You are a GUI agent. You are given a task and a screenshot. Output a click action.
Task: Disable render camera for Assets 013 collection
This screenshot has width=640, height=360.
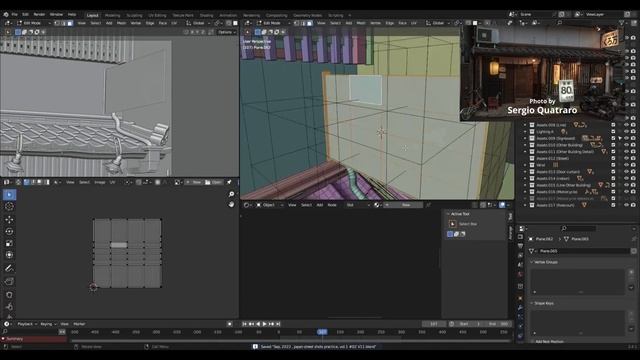pos(633,171)
